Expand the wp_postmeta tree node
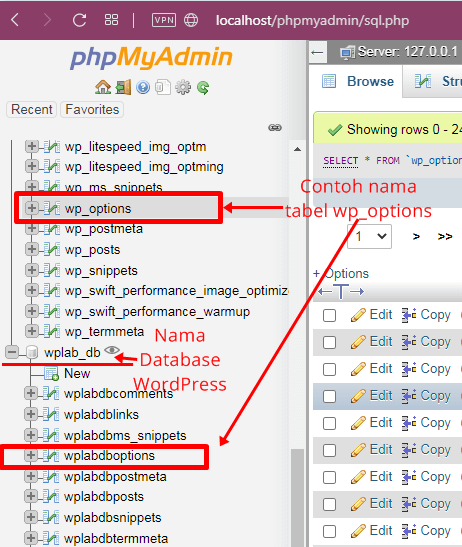 coord(32,228)
